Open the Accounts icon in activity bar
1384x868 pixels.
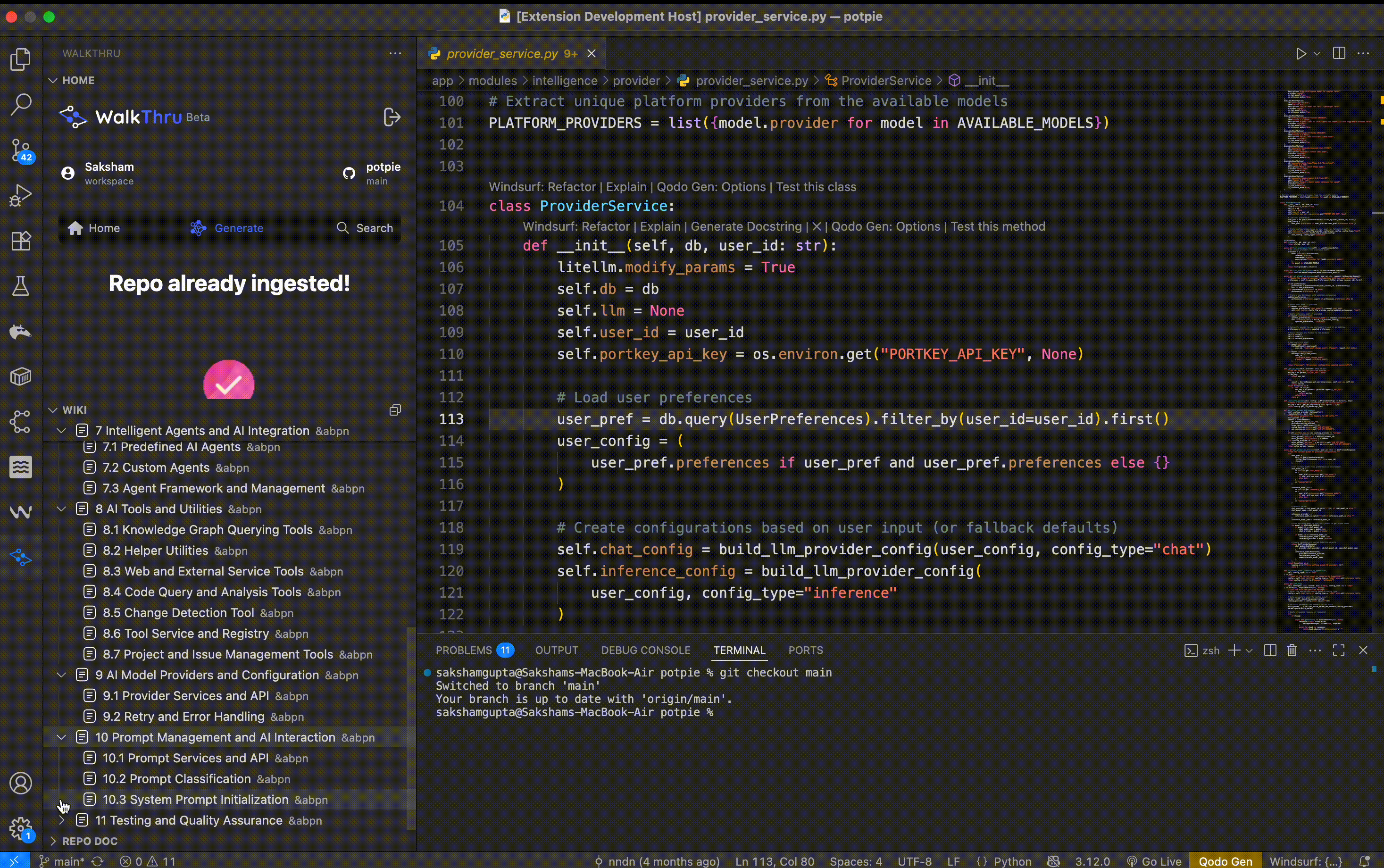click(x=21, y=784)
